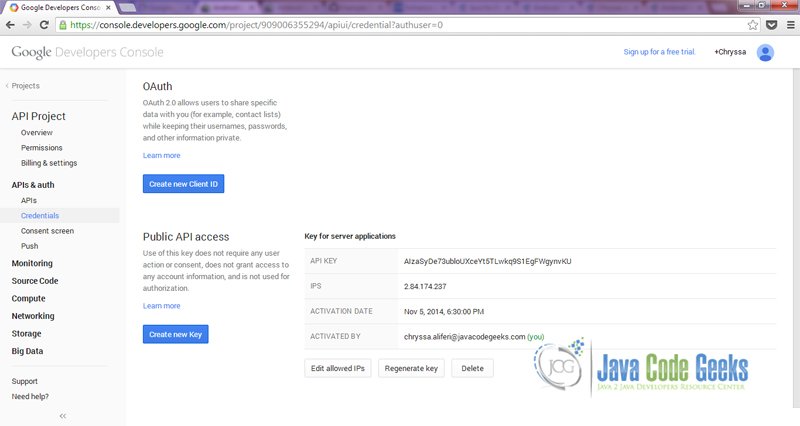800x426 pixels.
Task: Open Learn more under OAuth
Action: click(x=161, y=156)
